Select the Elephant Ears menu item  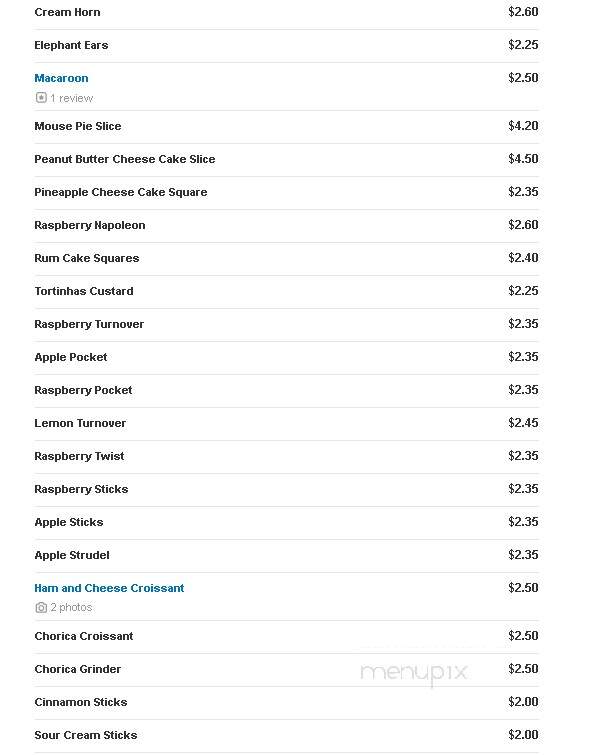[71, 45]
